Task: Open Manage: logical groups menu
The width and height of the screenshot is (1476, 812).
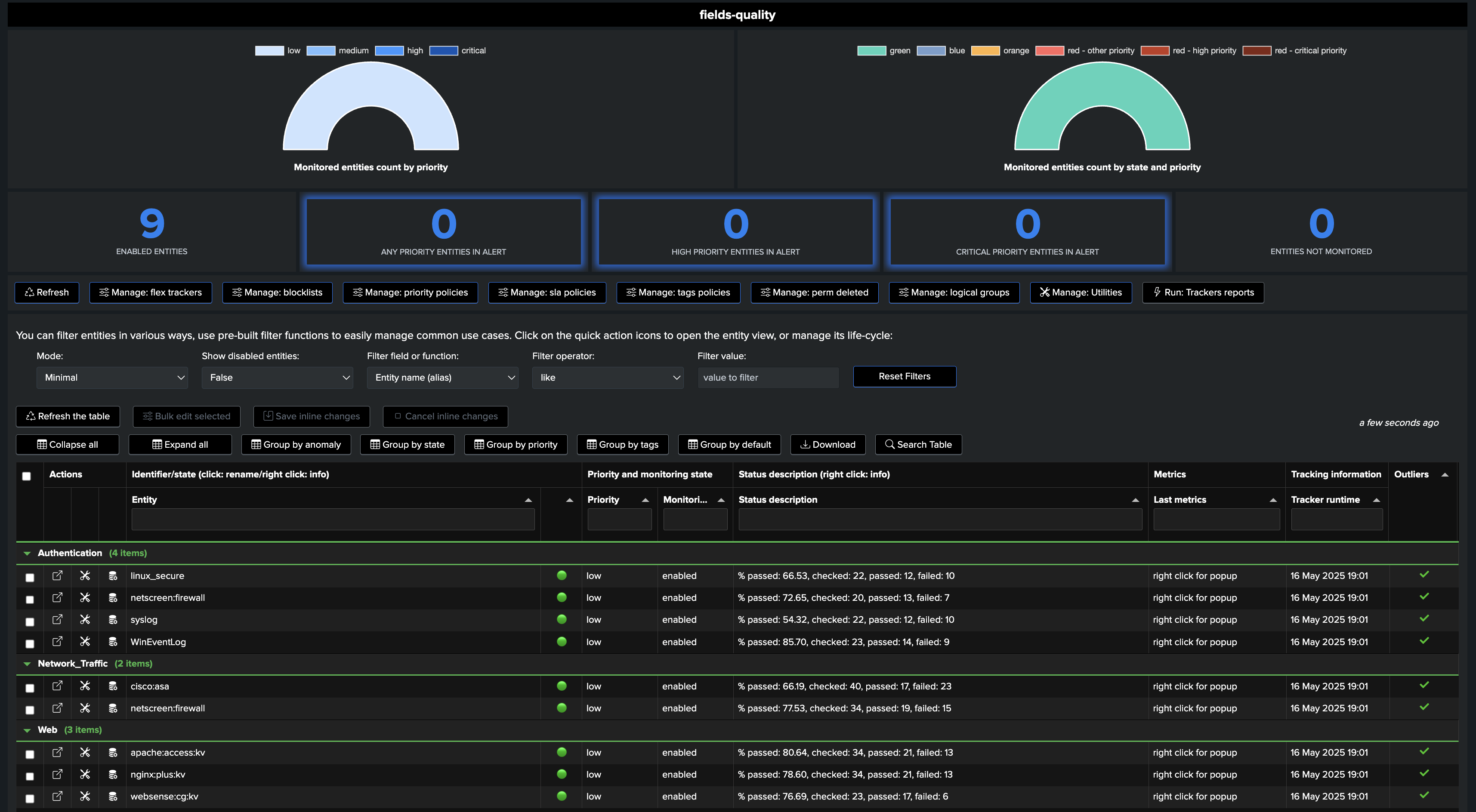Action: [954, 292]
